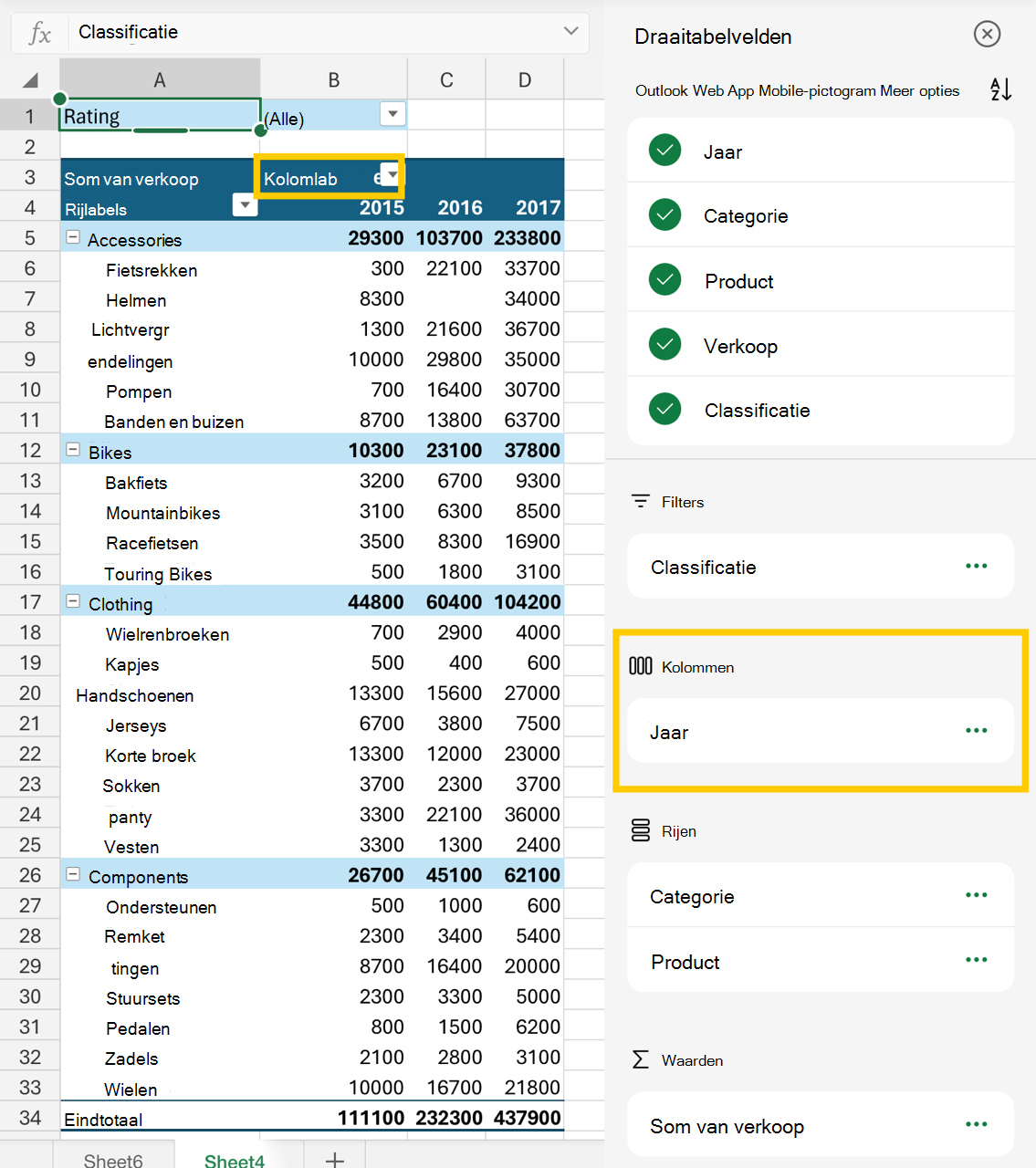Click the 233800 Accessories 2017 total
Viewport: 1036px width, 1168px height.
[x=527, y=237]
